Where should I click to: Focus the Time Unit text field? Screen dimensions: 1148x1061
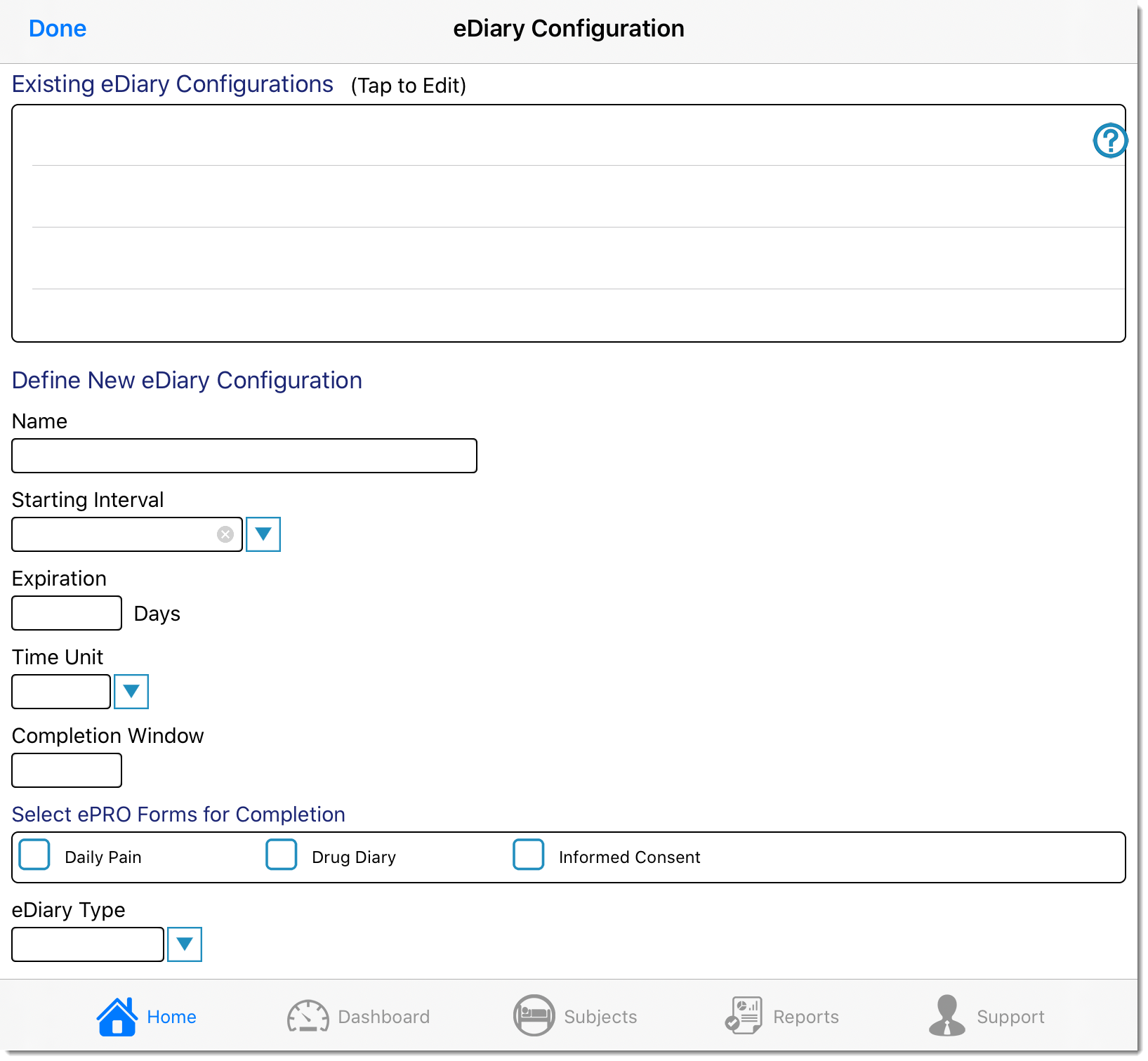[61, 692]
